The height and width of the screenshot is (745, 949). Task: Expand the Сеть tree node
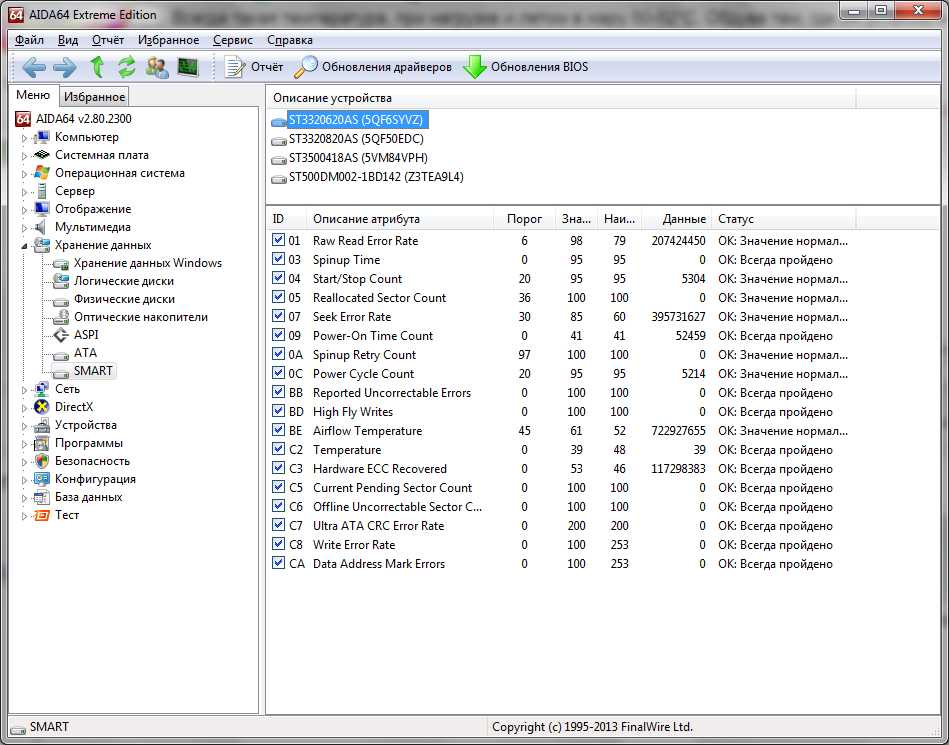25,389
